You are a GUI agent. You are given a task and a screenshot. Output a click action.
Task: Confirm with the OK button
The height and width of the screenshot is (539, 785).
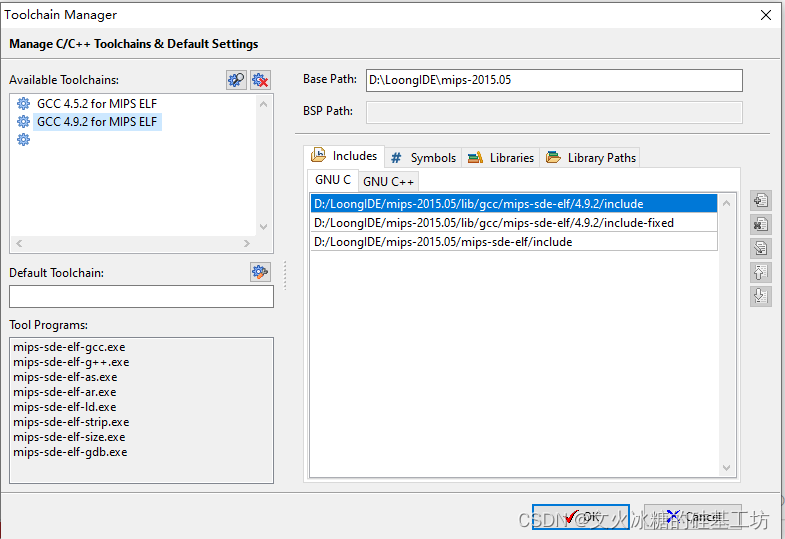pyautogui.click(x=581, y=516)
